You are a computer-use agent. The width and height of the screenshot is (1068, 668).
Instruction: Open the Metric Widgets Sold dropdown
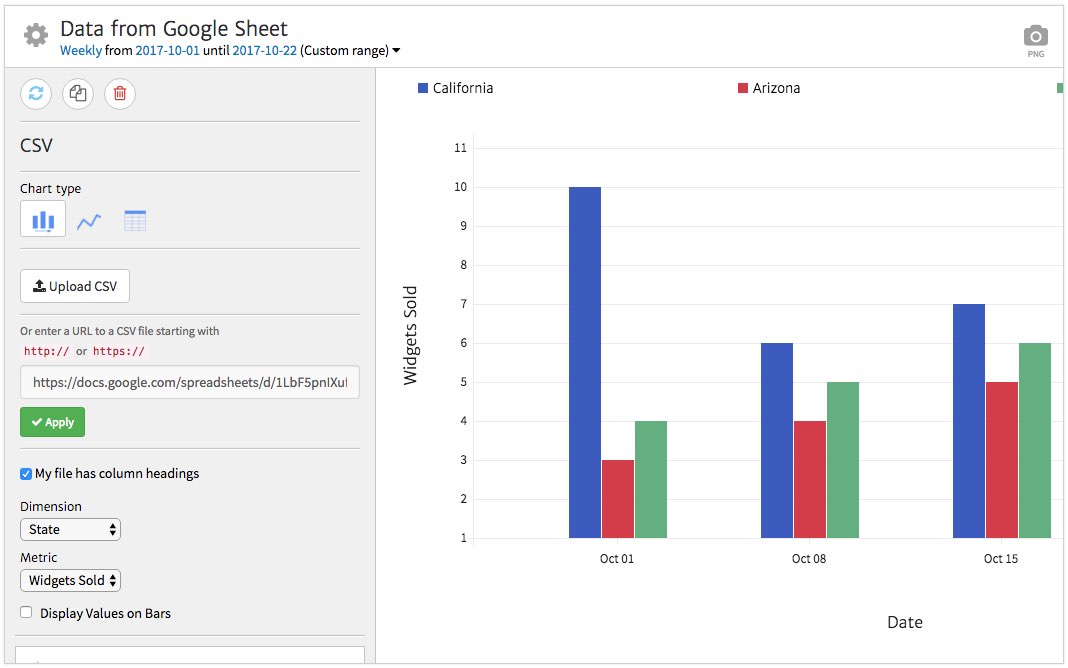point(70,581)
